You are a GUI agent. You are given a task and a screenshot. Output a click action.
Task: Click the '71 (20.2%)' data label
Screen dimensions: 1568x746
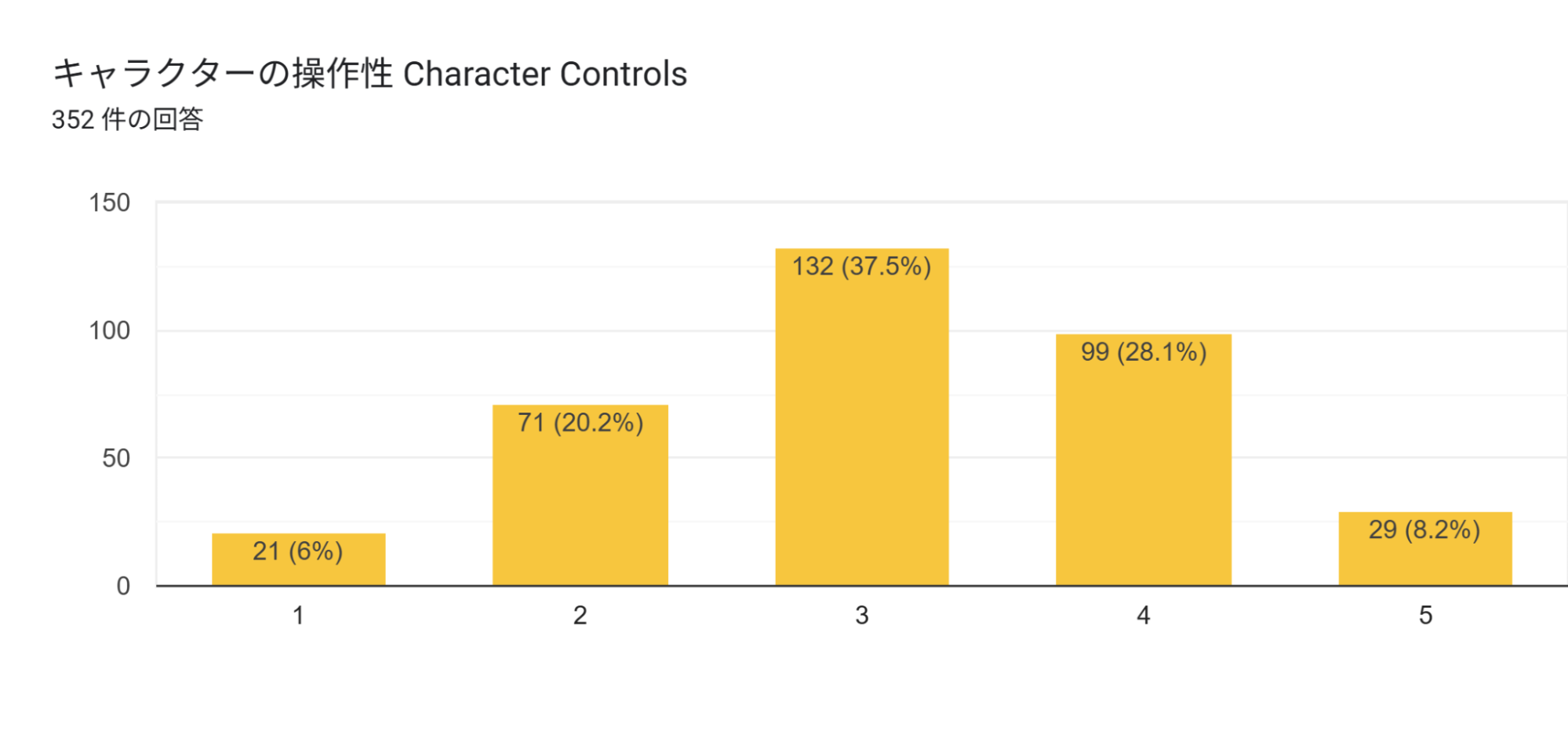pyautogui.click(x=580, y=423)
